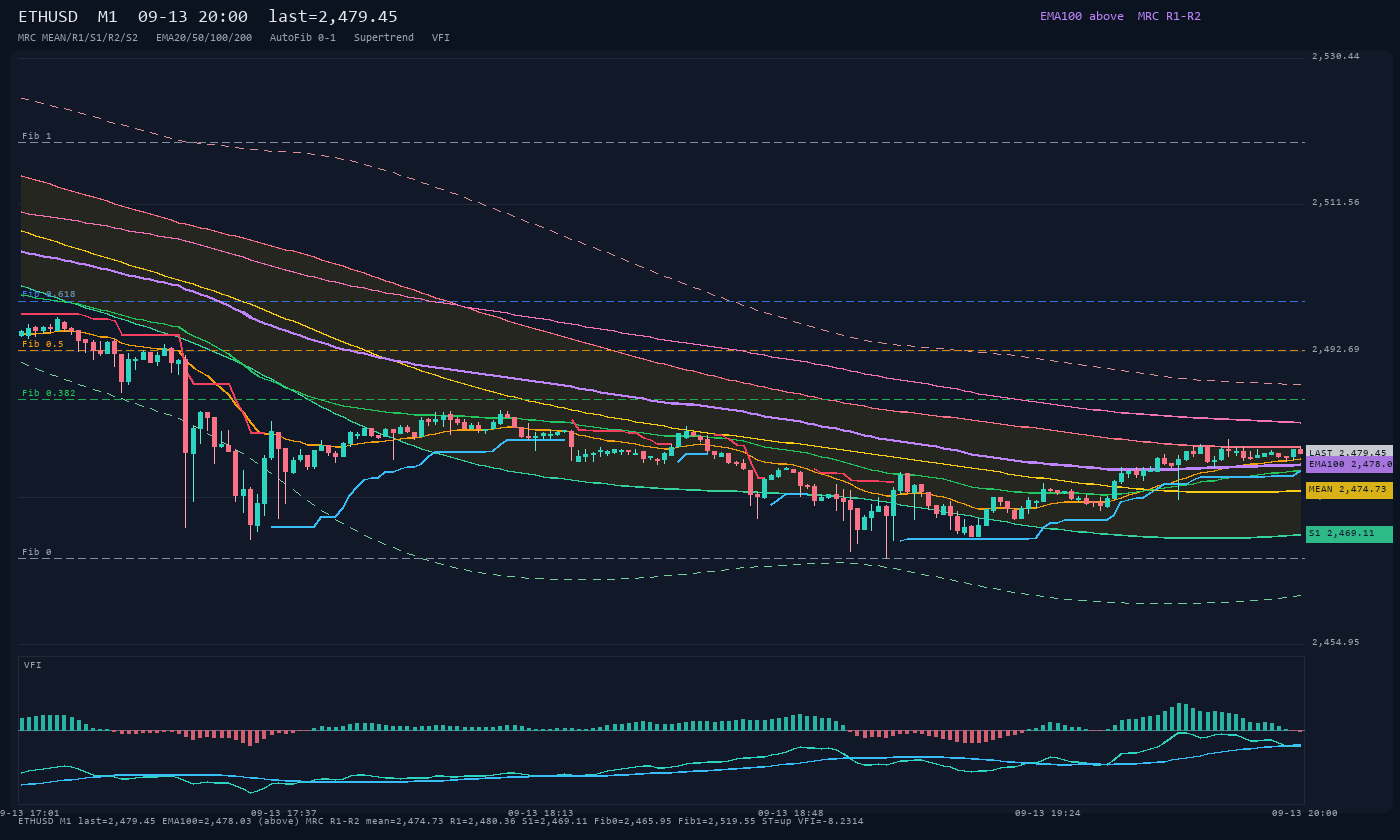The width and height of the screenshot is (1400, 840).
Task: Select the orange Fib 0.5 level label
Action: click(x=43, y=344)
